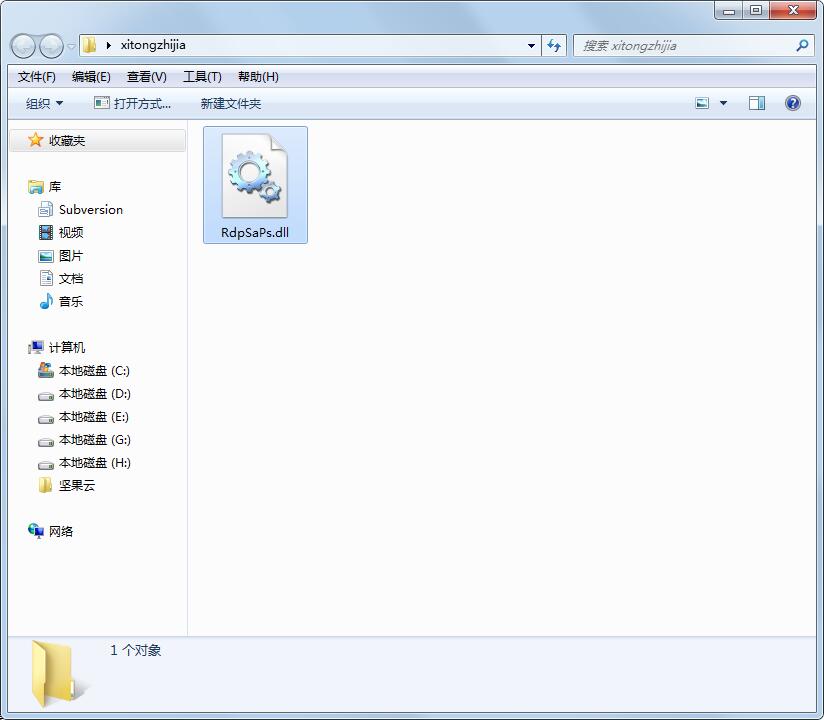
Task: Open 本地磁盘 (C:) drive
Action: (x=95, y=370)
